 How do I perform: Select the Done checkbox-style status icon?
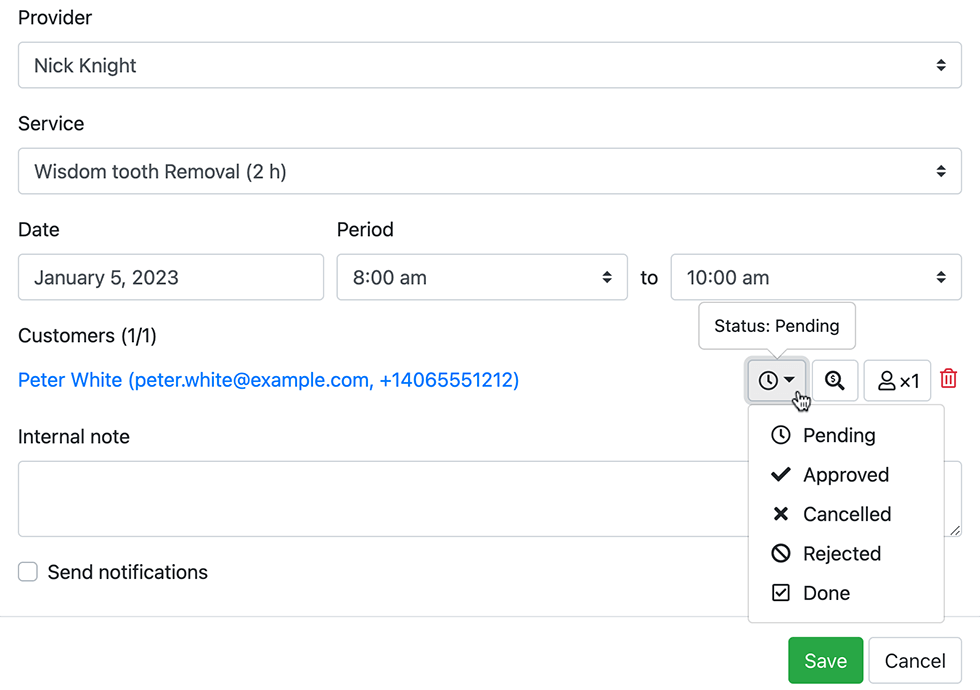(x=780, y=592)
